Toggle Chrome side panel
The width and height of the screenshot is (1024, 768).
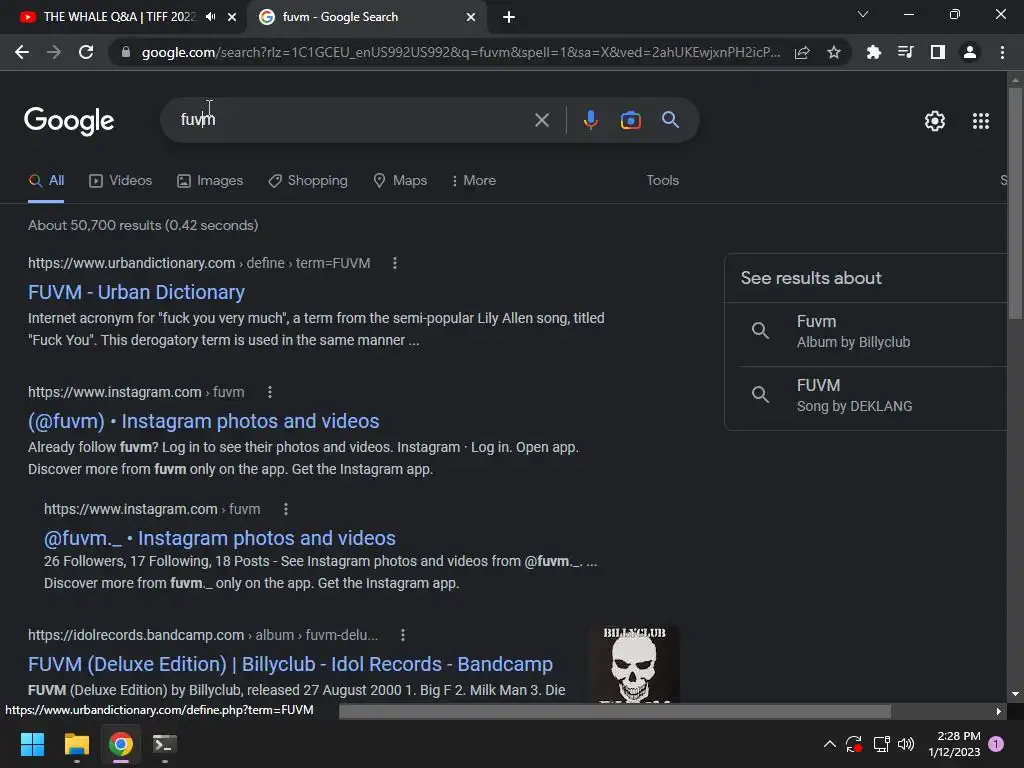937,52
